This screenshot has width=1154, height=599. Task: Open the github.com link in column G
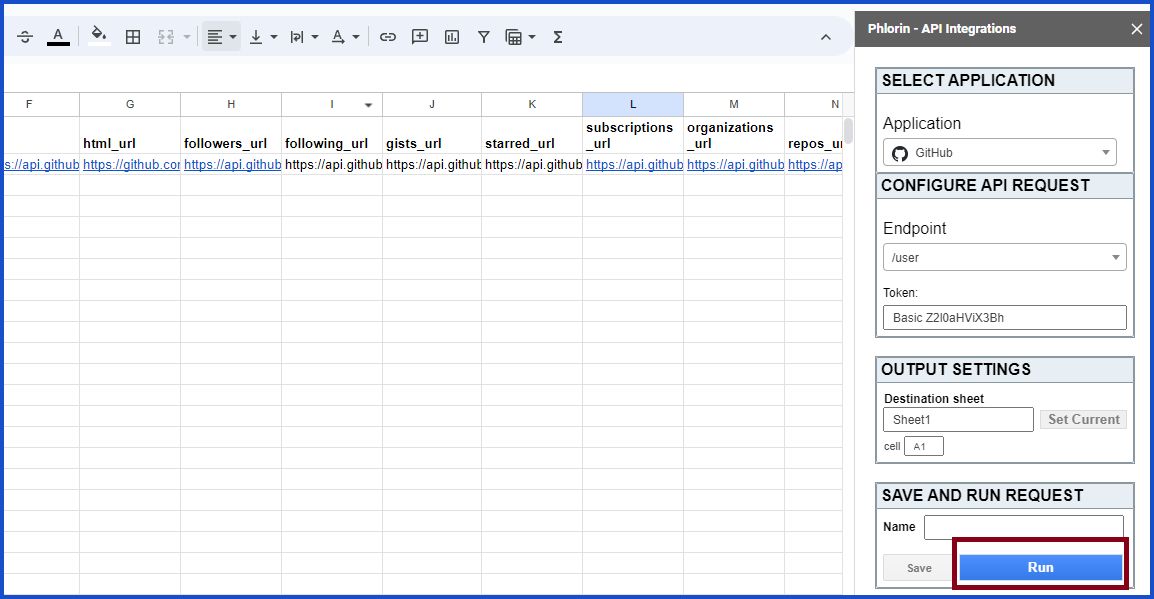(131, 165)
